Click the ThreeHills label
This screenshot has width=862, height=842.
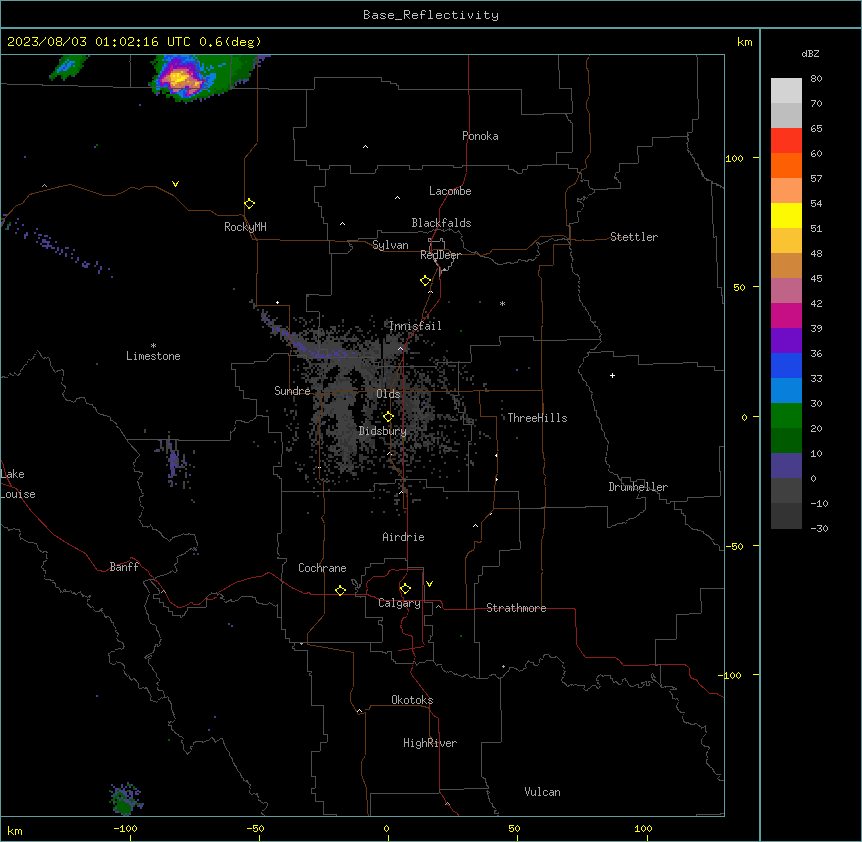click(x=537, y=418)
